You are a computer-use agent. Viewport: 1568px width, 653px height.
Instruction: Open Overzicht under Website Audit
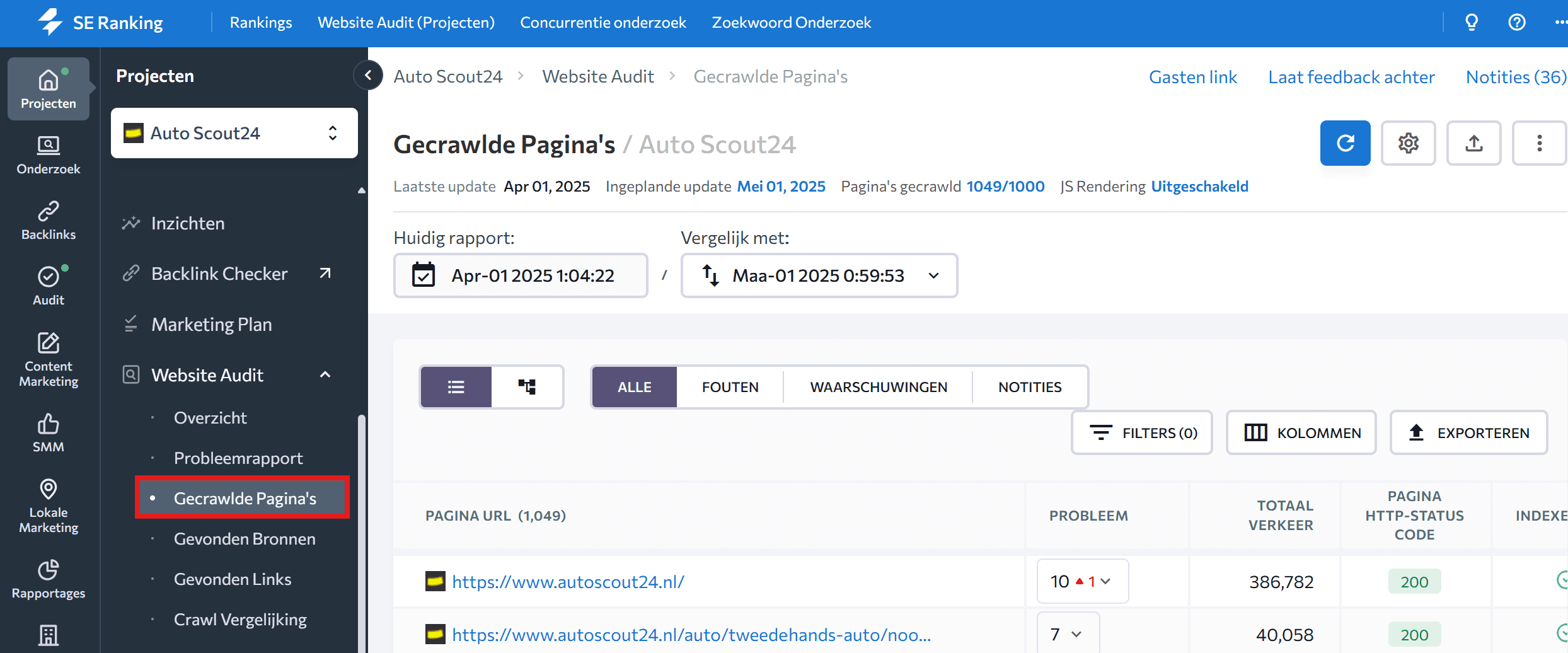click(x=210, y=418)
